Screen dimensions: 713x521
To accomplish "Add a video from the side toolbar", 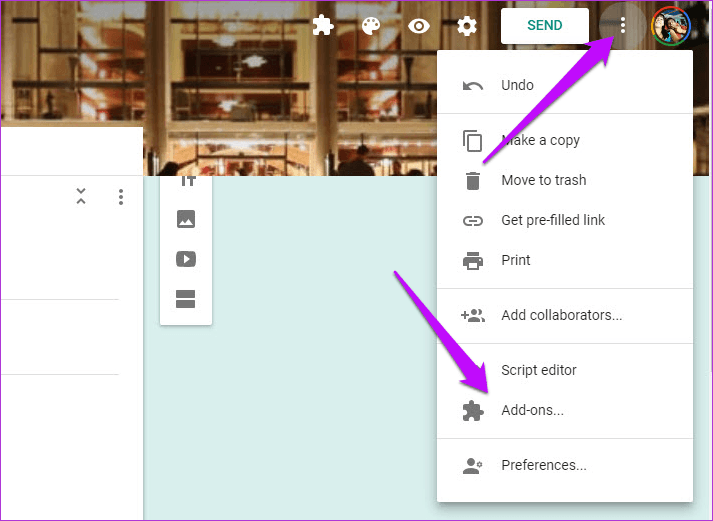I will (x=186, y=259).
